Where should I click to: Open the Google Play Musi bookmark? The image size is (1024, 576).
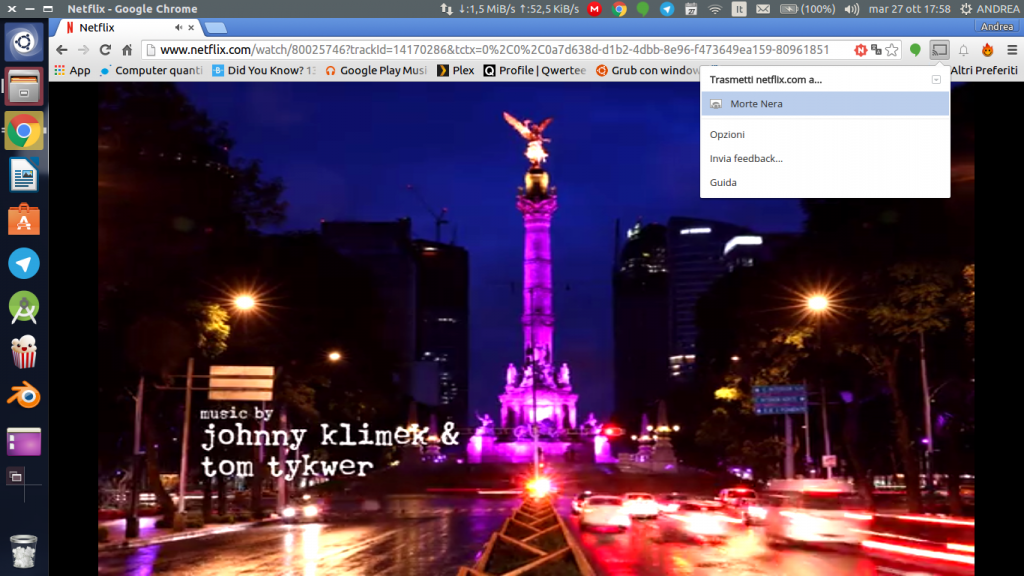(376, 71)
